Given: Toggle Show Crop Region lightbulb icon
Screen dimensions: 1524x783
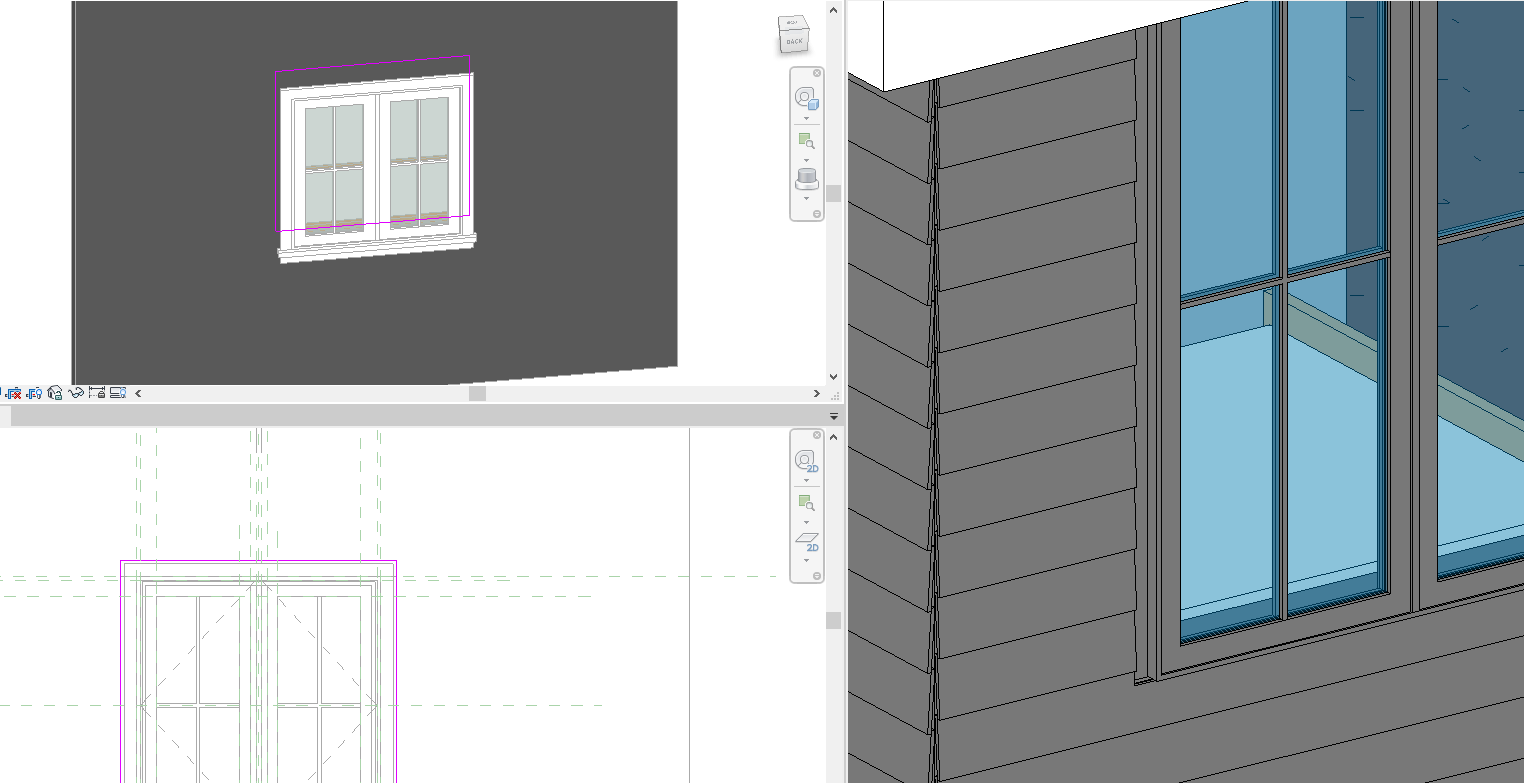Looking at the screenshot, I should [34, 393].
